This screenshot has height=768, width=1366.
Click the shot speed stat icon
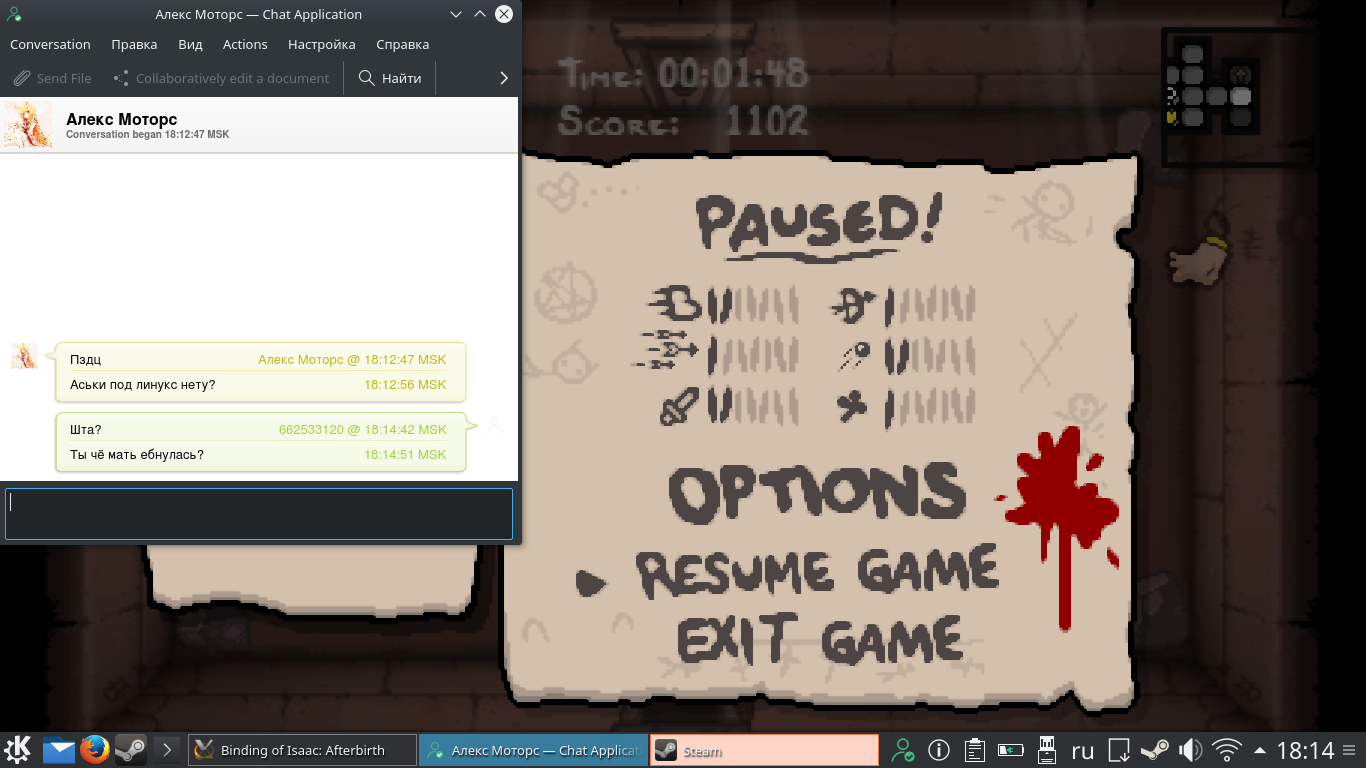coord(854,355)
